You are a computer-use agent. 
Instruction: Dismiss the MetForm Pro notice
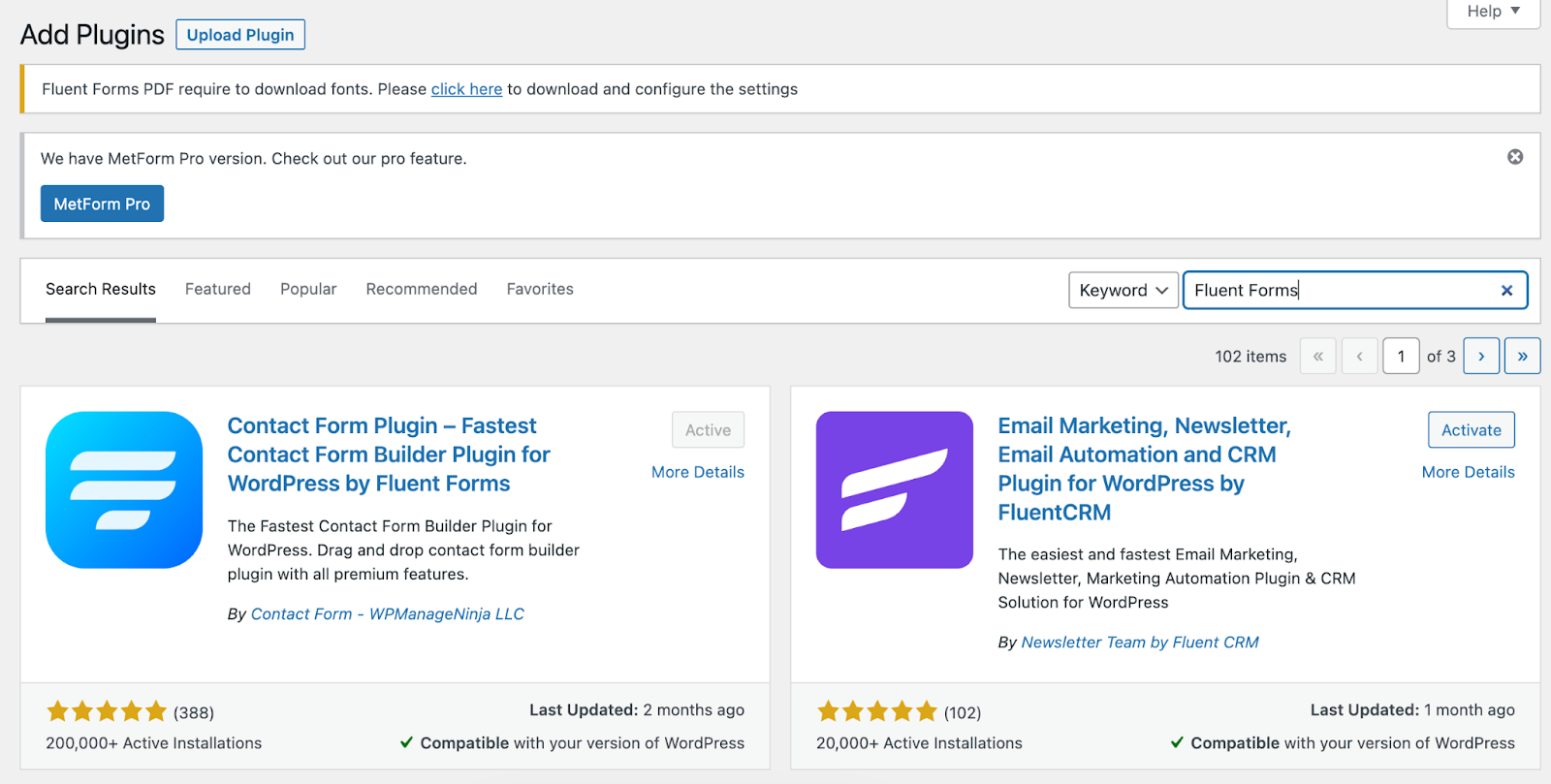pos(1514,157)
